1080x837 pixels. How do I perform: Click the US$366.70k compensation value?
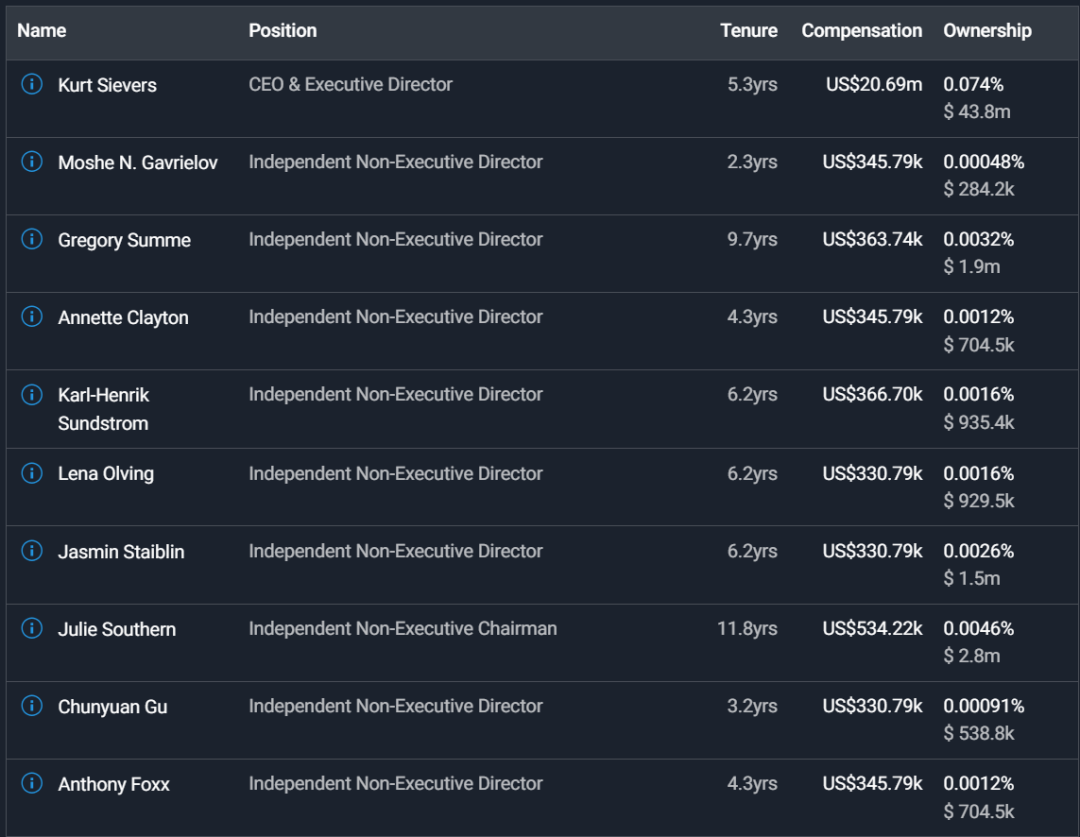click(872, 394)
